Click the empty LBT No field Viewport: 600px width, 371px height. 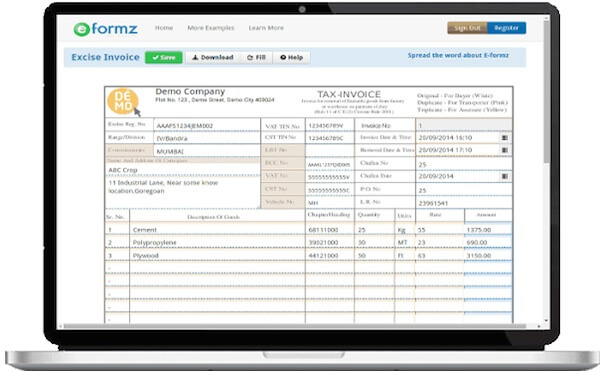(329, 150)
